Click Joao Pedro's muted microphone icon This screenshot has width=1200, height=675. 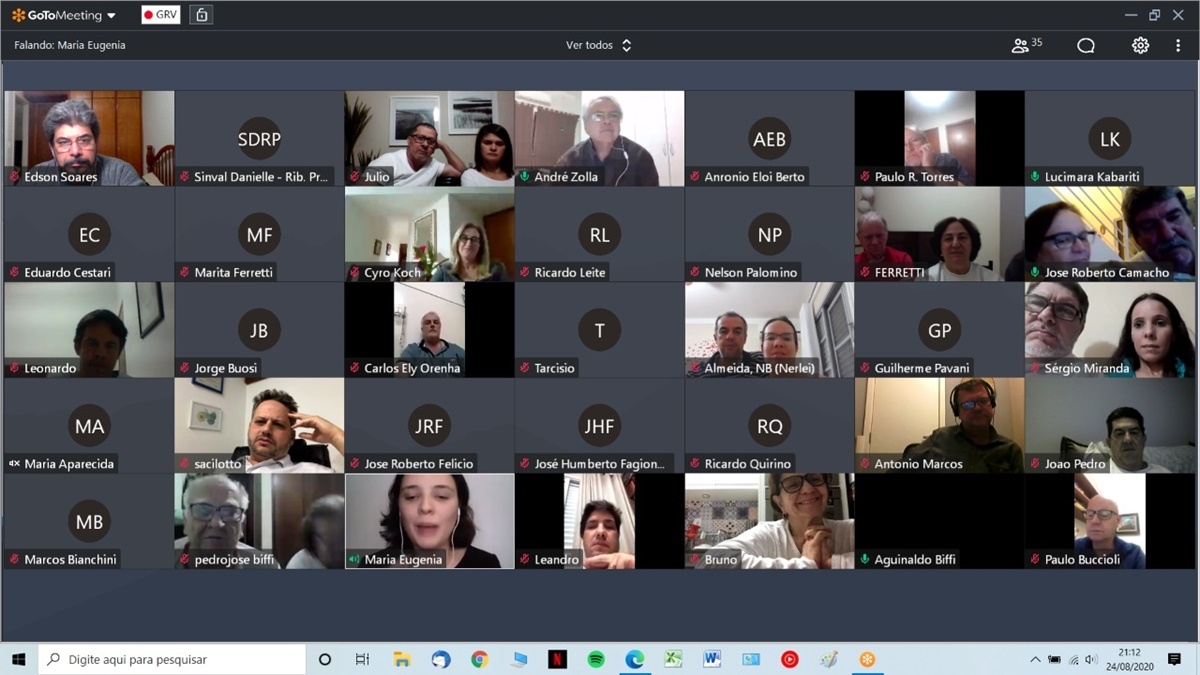1035,464
